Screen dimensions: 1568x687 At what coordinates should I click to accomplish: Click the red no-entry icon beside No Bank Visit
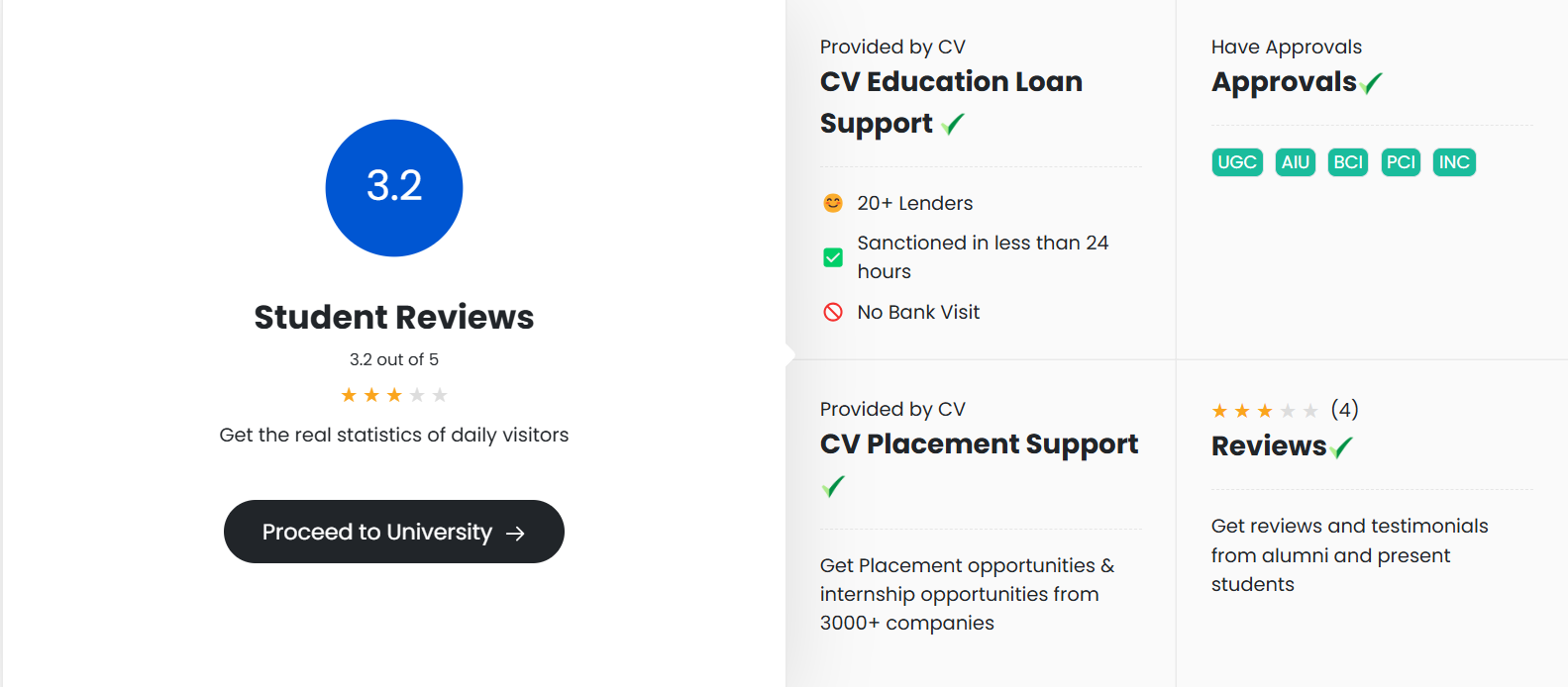[x=833, y=312]
